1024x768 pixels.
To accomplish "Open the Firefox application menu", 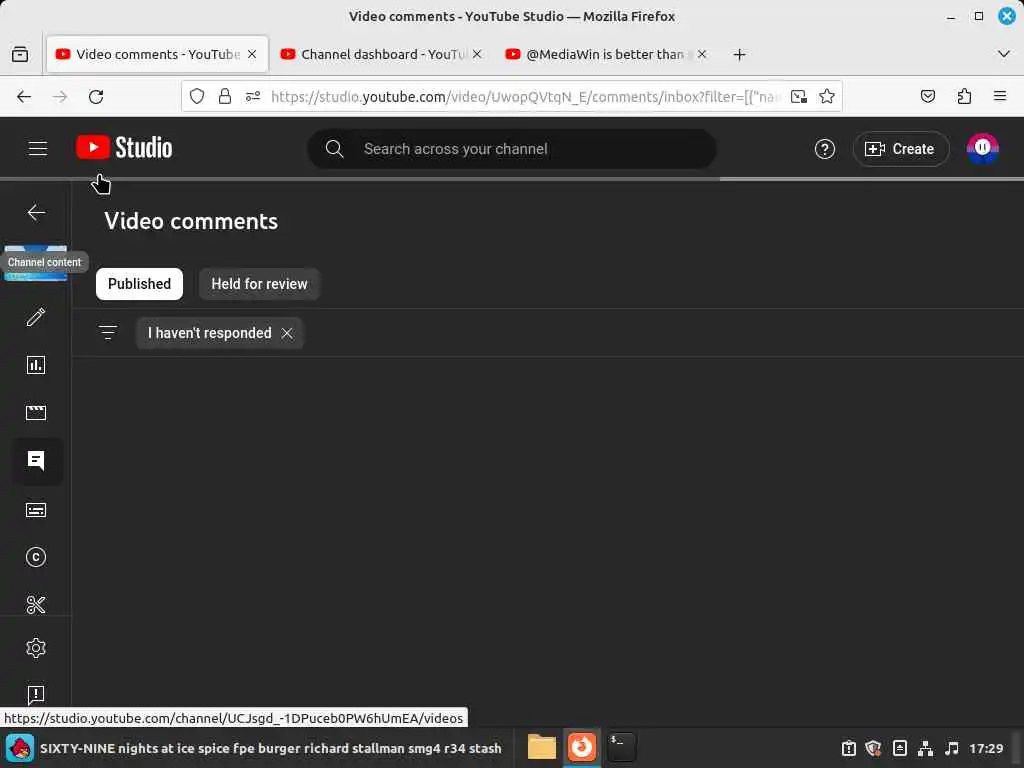I will point(1000,97).
